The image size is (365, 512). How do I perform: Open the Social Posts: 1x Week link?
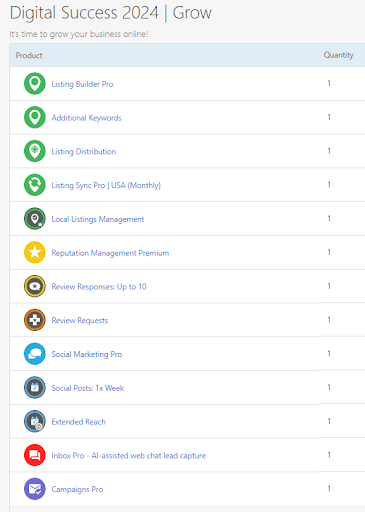88,388
